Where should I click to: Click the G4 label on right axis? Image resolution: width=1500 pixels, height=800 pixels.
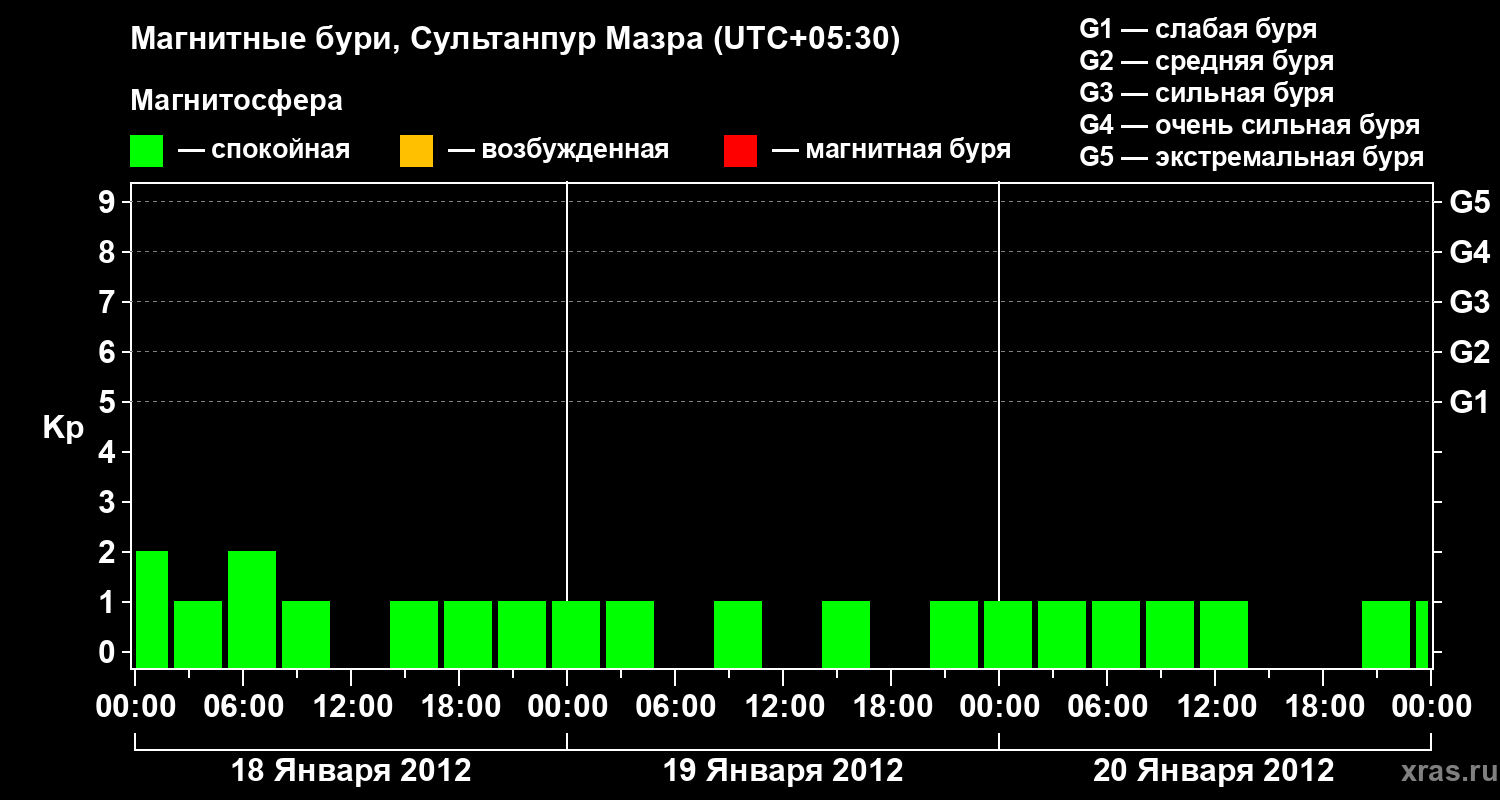[1470, 253]
